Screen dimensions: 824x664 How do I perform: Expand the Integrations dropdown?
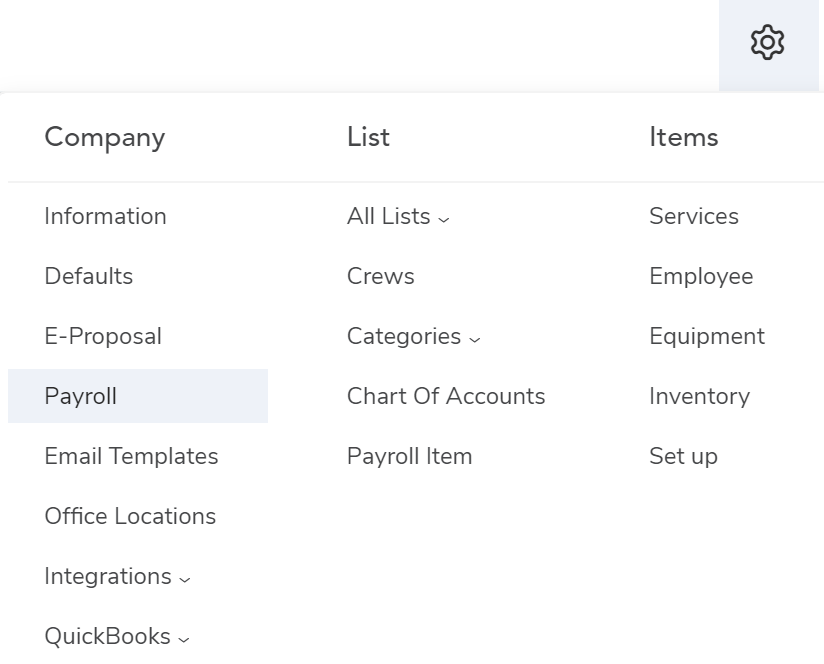pos(117,577)
